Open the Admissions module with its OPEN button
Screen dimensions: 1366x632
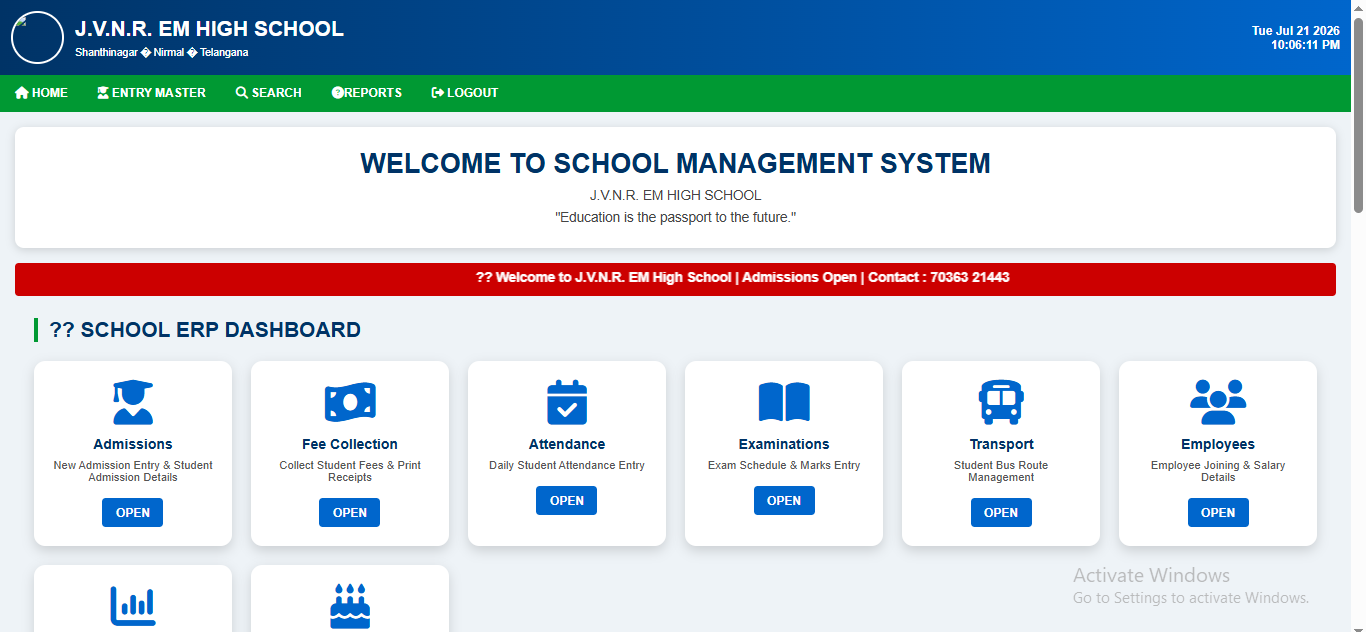click(x=133, y=512)
